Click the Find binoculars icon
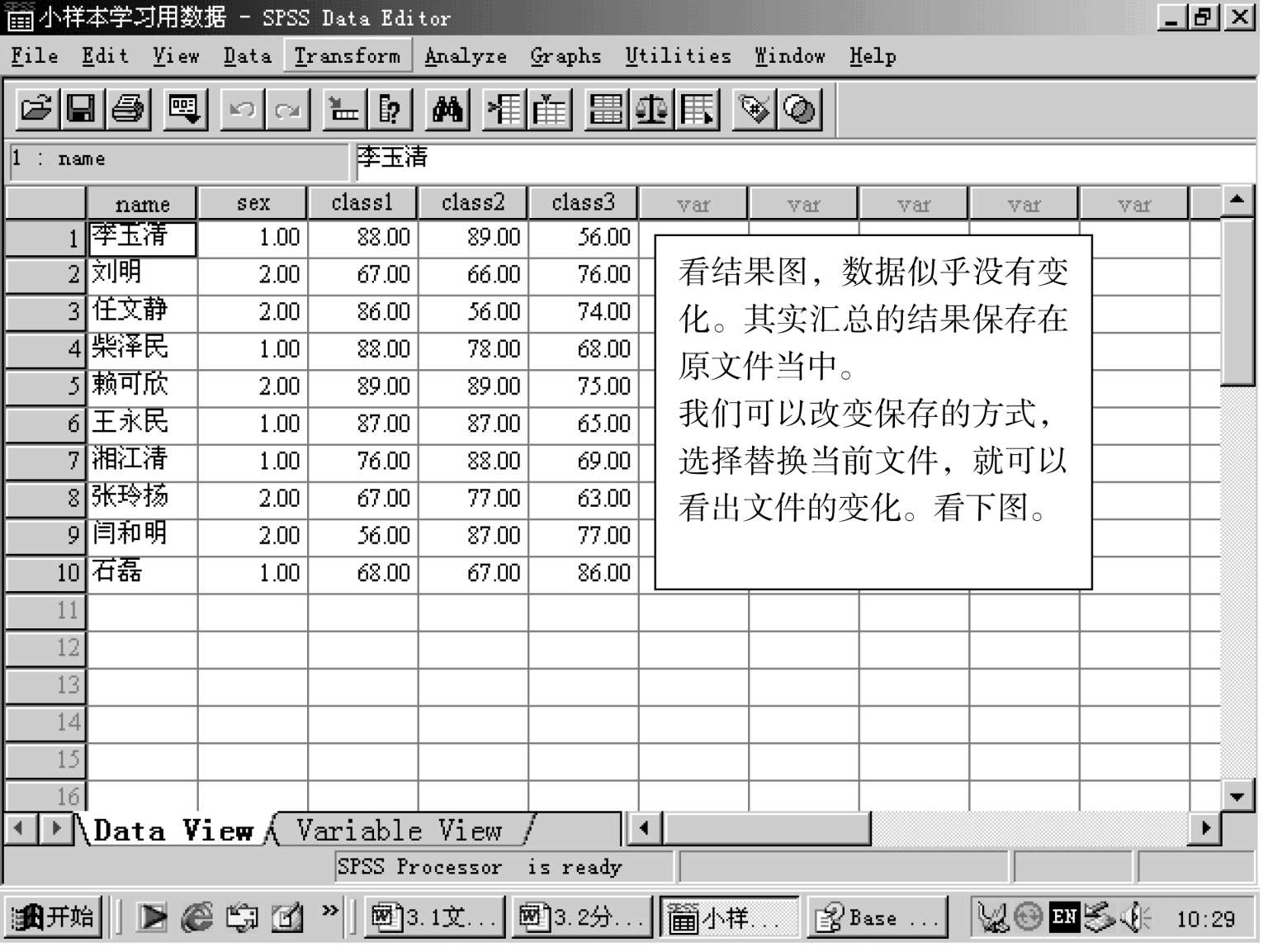 tap(447, 109)
